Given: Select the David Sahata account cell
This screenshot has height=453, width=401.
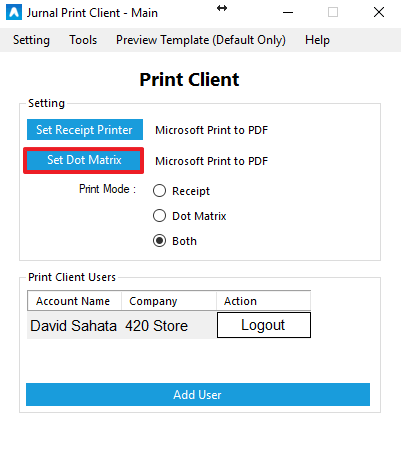Looking at the screenshot, I should (74, 325).
